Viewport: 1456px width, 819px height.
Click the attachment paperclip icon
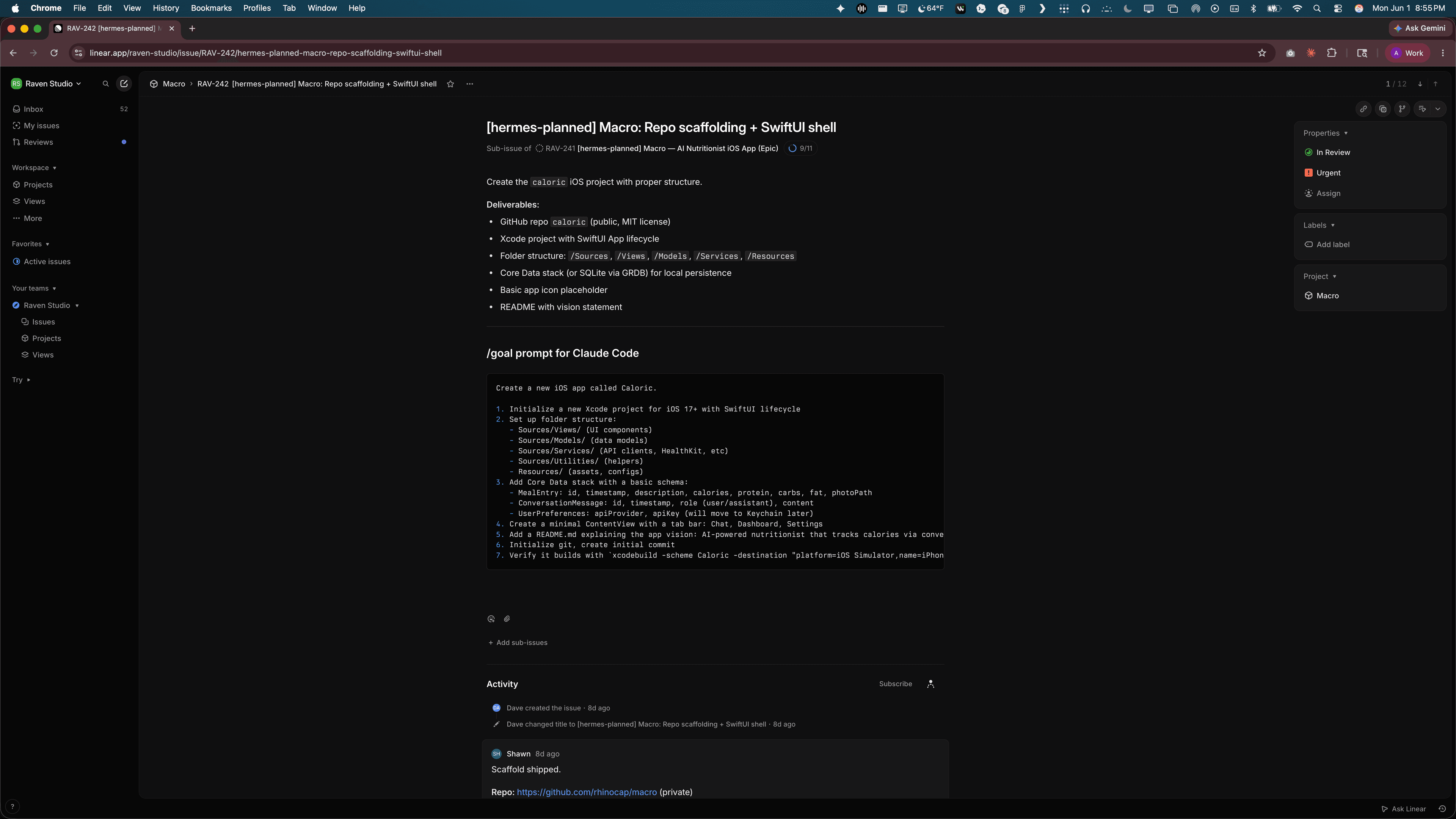pyautogui.click(x=507, y=619)
